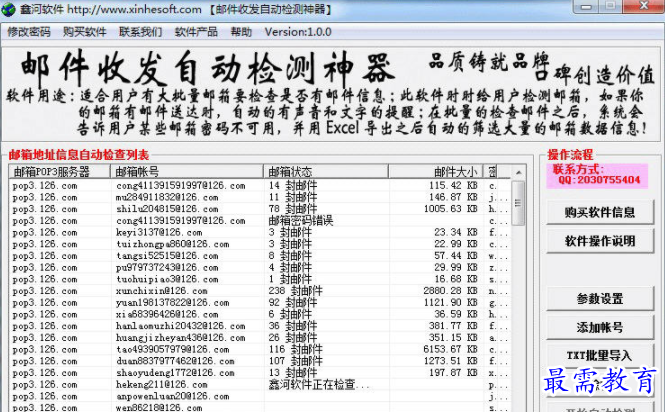Image resolution: width=665 pixels, height=412 pixels.
Task: Sort by 邮件大小 column header
Action: click(x=436, y=171)
